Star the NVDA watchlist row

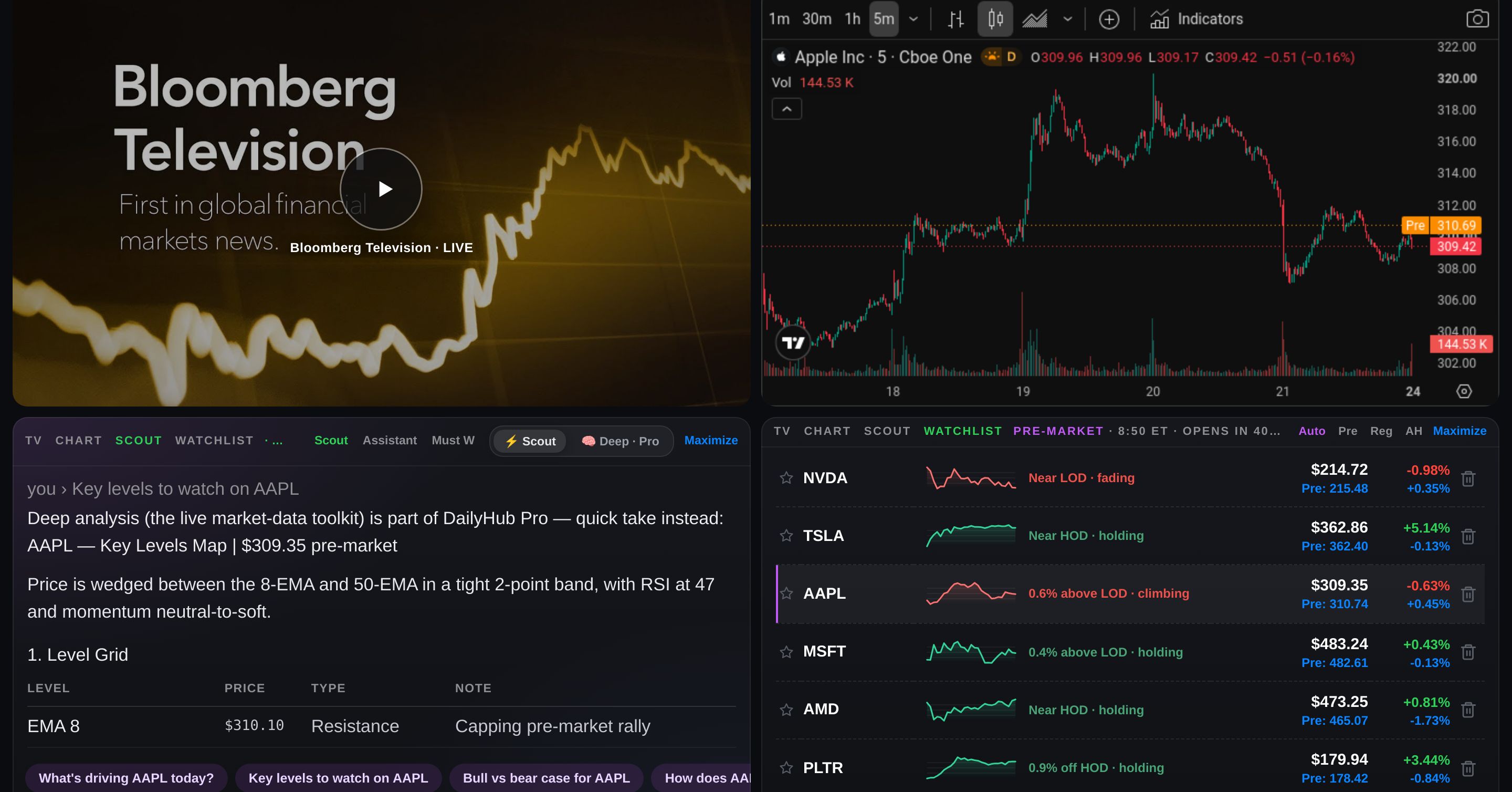coord(786,478)
